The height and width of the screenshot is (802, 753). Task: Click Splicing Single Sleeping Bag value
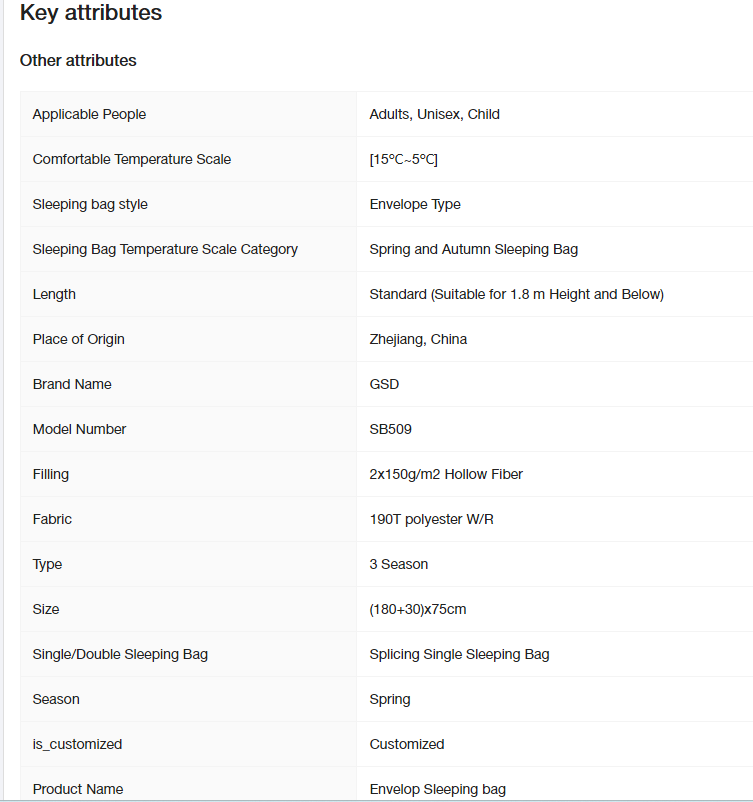(x=459, y=654)
